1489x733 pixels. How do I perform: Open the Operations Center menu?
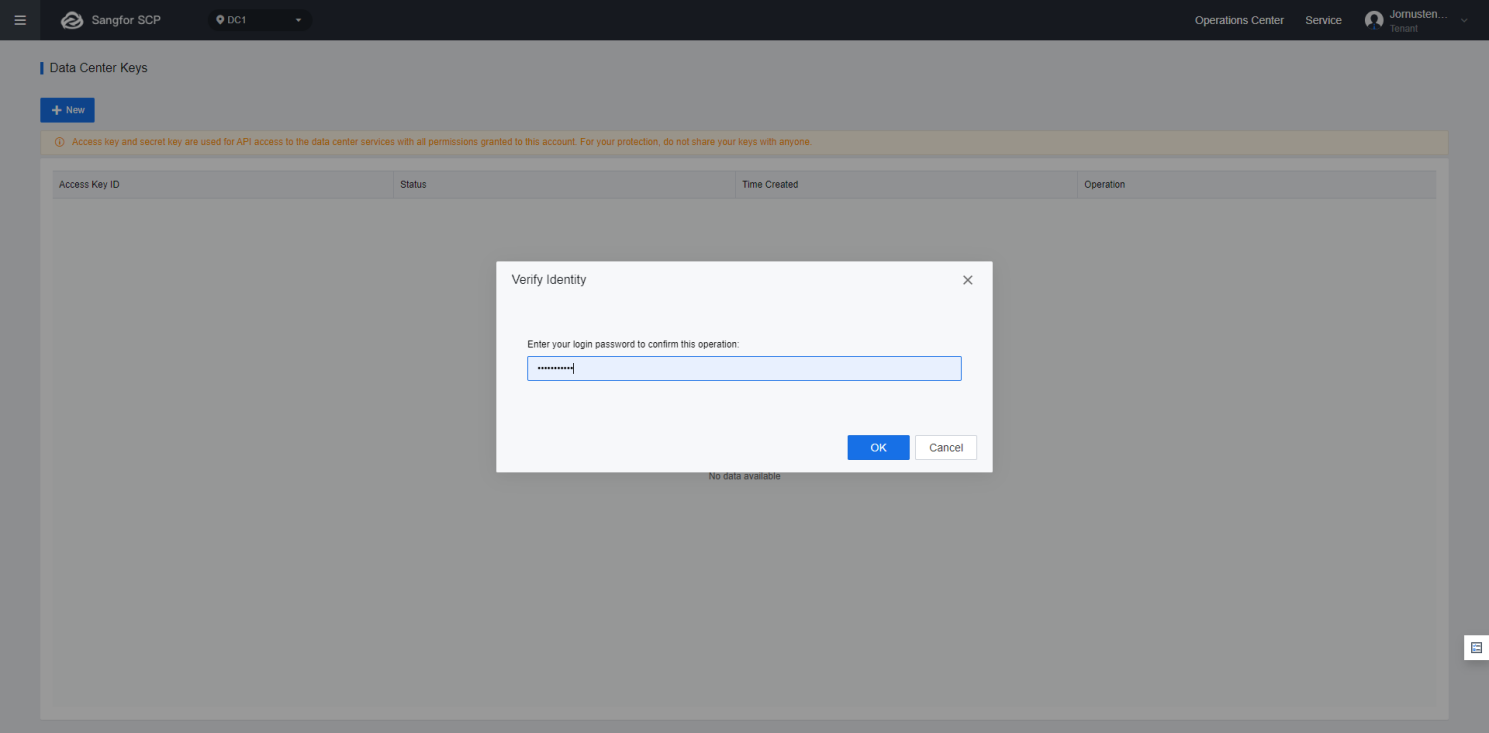1239,20
